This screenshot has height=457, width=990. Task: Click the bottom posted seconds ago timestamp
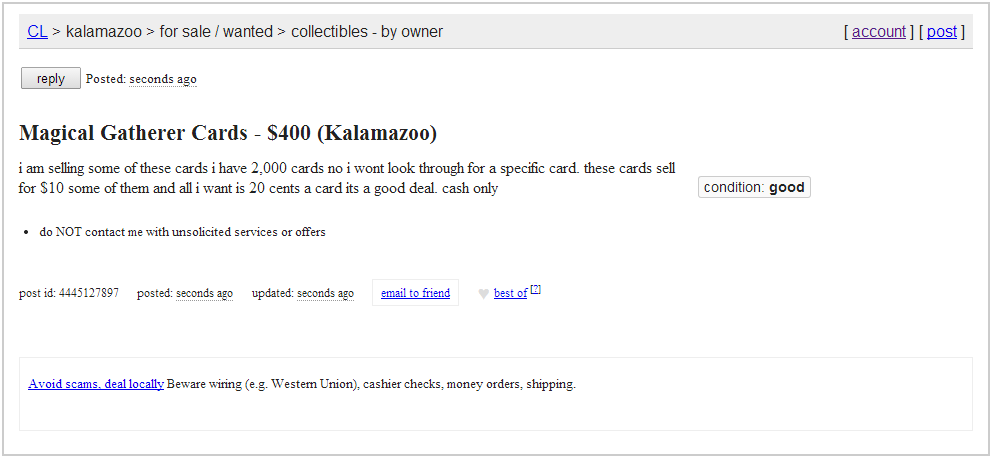click(204, 293)
